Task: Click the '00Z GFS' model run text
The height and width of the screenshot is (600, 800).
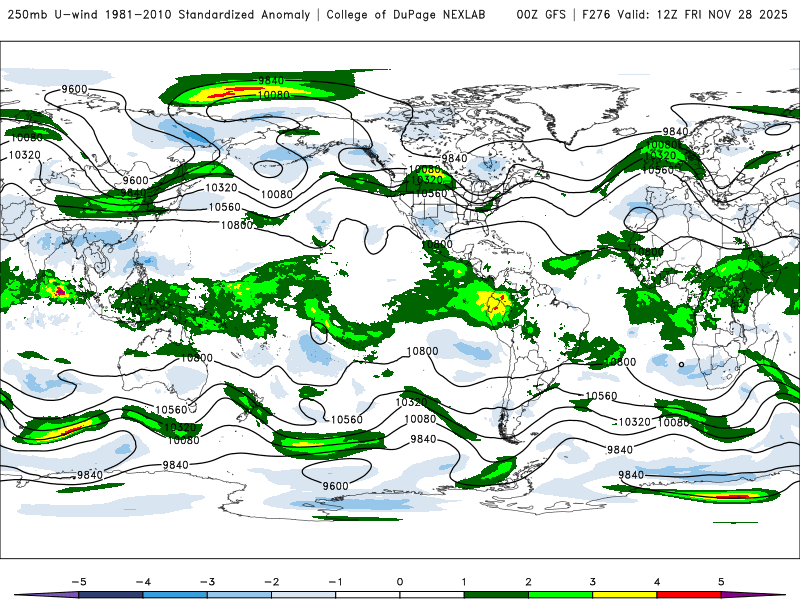Action: click(x=541, y=14)
